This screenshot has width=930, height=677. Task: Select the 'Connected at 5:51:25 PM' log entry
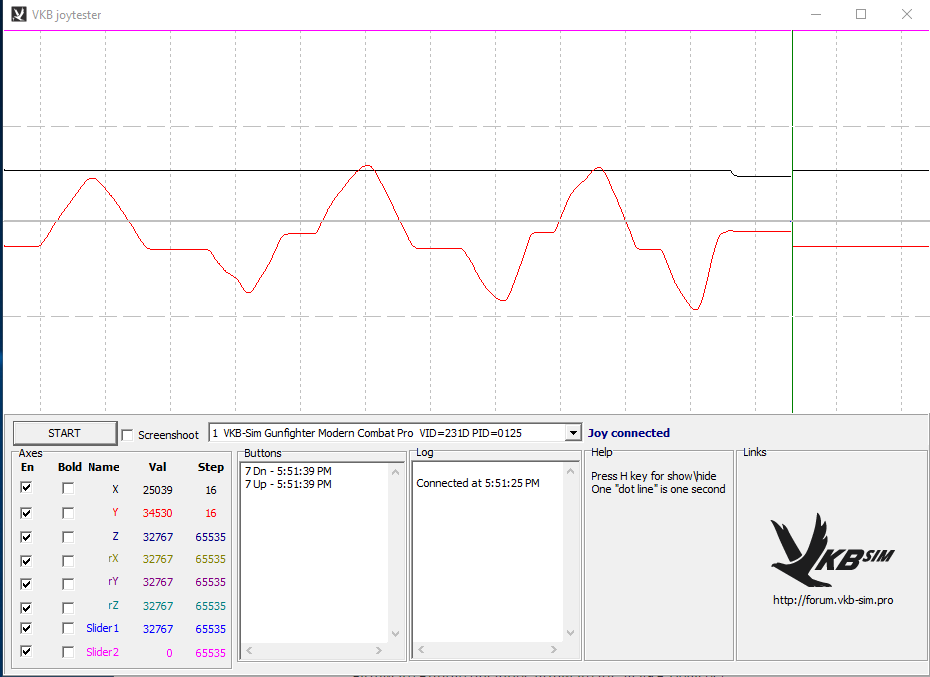tap(478, 483)
